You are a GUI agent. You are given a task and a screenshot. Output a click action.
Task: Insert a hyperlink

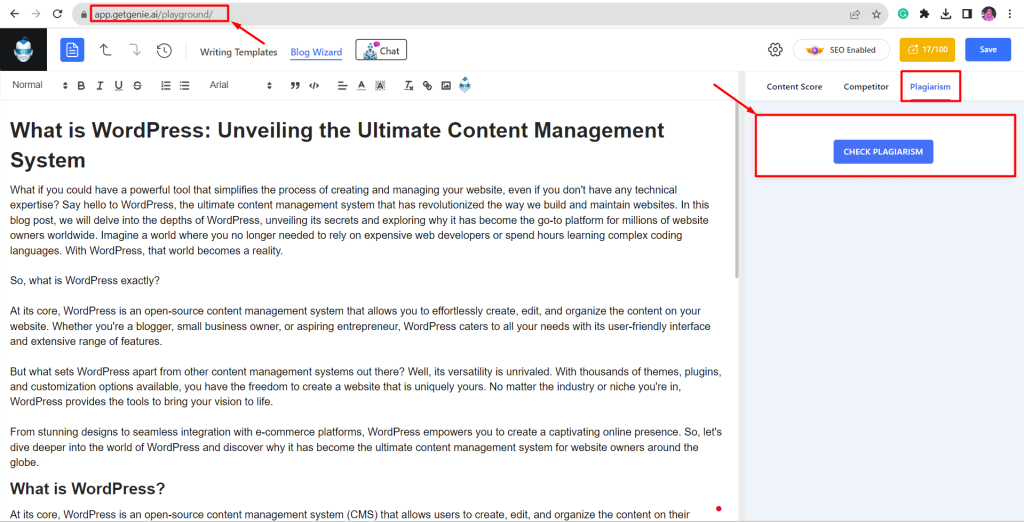point(427,86)
